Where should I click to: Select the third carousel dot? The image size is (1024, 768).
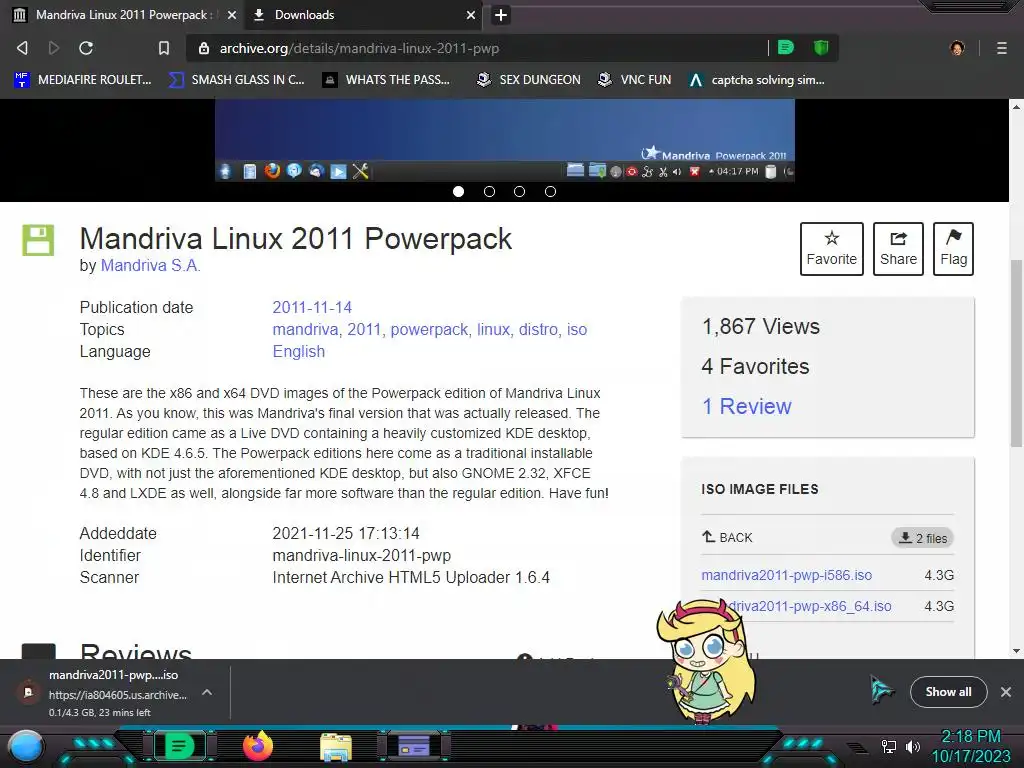pos(519,191)
